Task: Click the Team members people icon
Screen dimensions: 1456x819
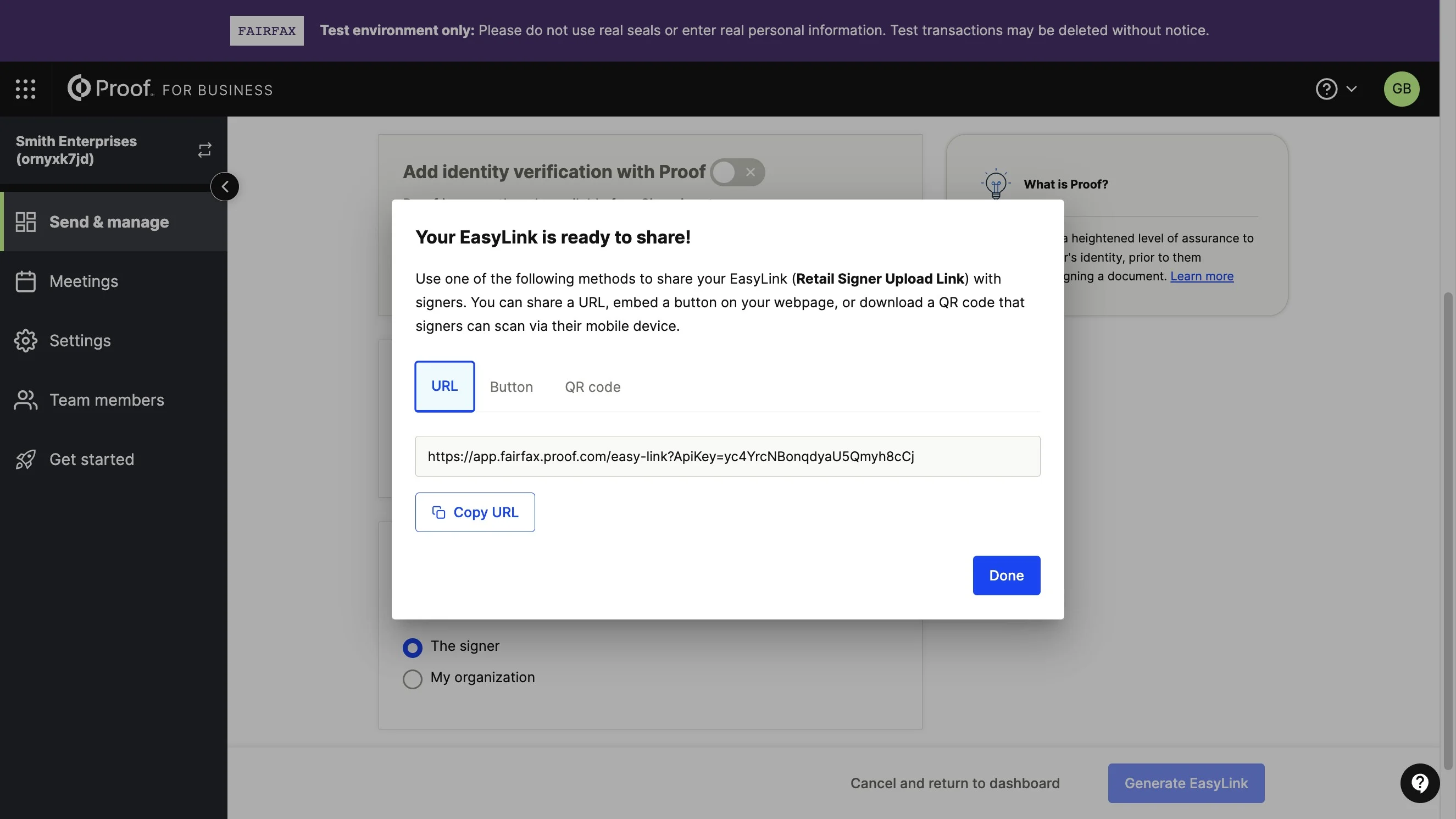Action: pos(25,400)
